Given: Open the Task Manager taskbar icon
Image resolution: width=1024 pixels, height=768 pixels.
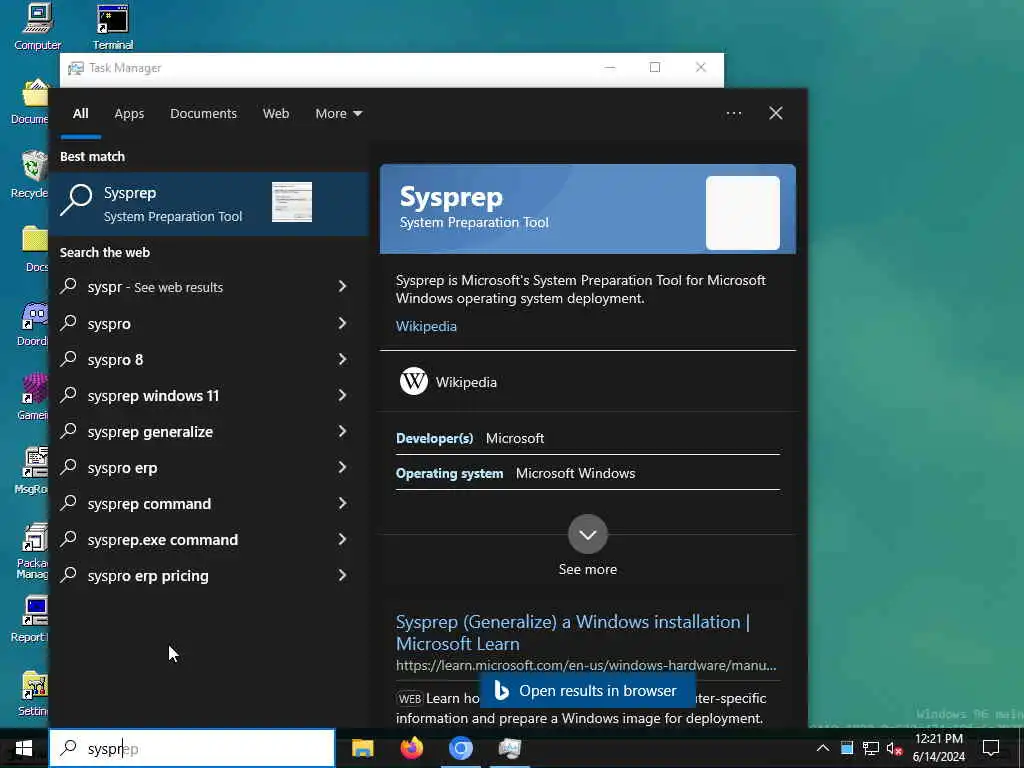Looking at the screenshot, I should point(509,748).
